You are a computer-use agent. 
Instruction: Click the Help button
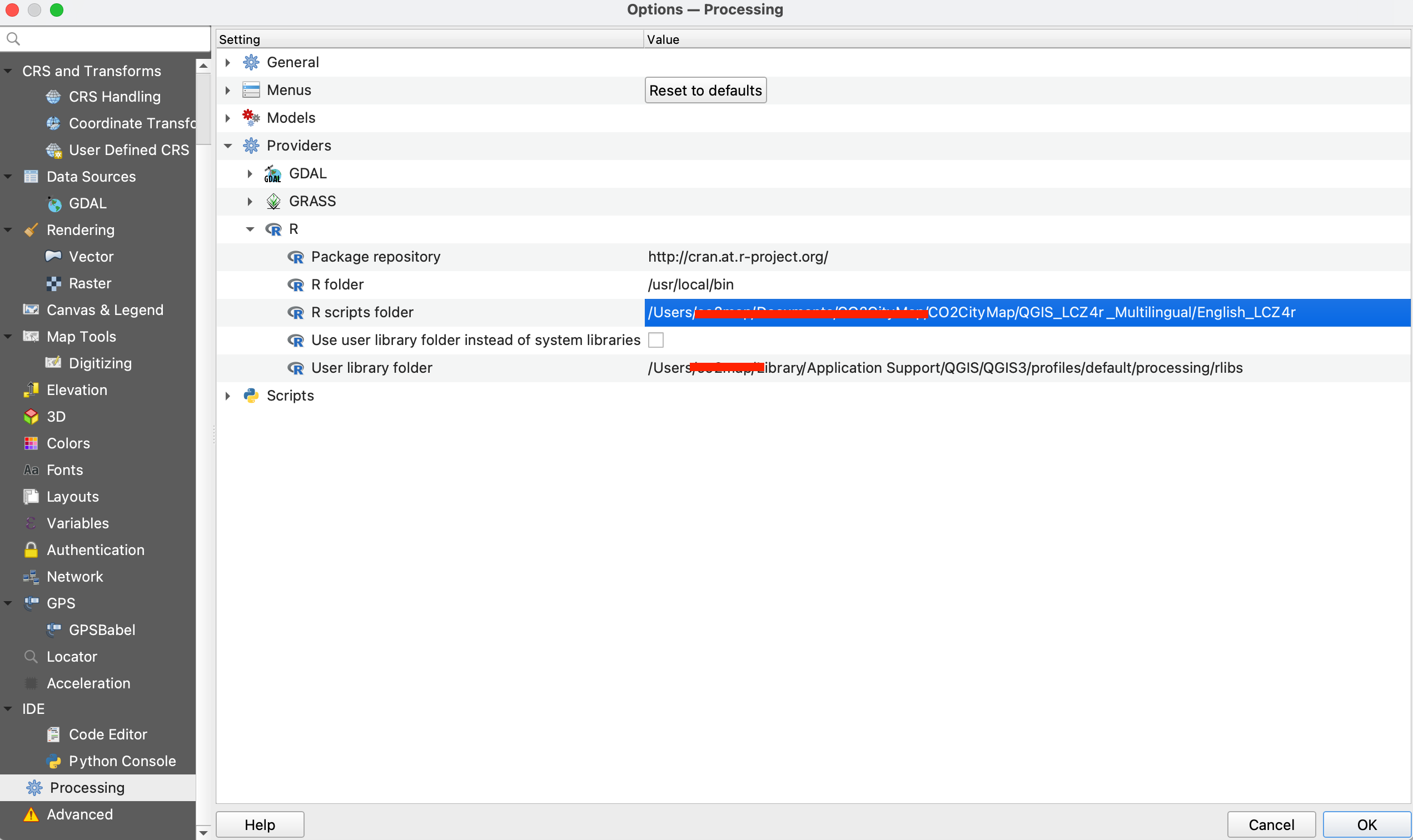pos(260,824)
